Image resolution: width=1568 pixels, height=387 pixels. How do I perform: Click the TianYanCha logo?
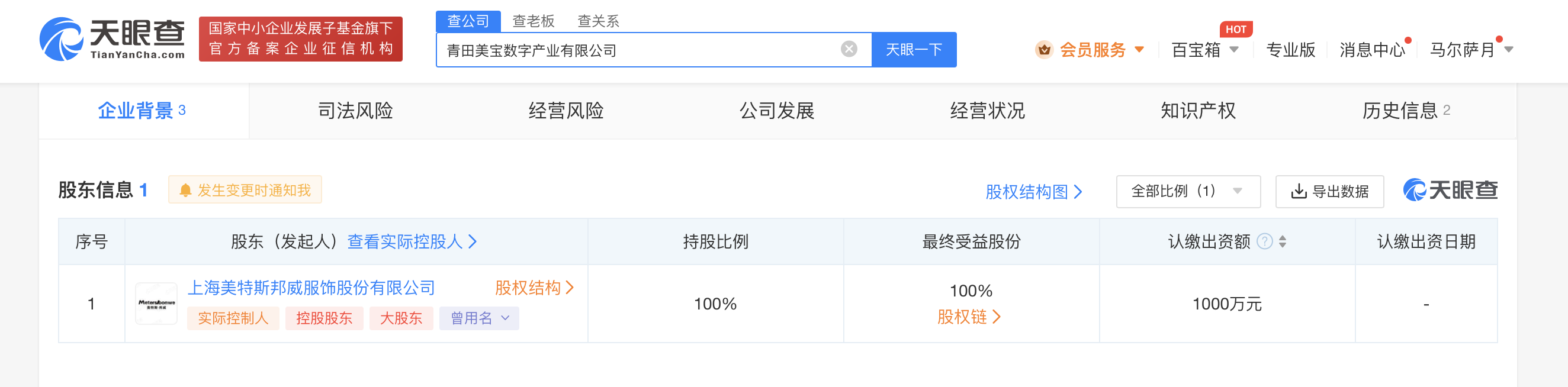click(x=113, y=39)
